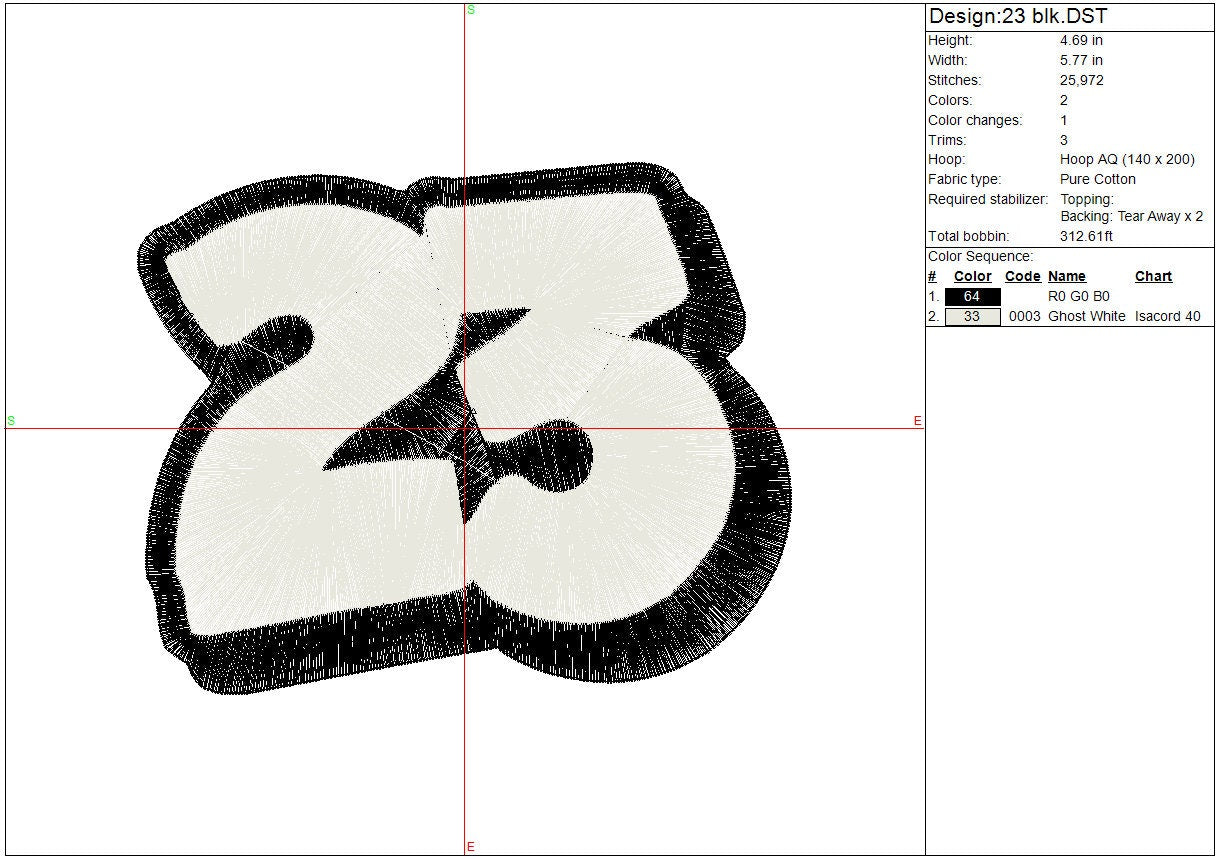
Task: Click the green S marker at the canvas top
Action: click(x=471, y=10)
